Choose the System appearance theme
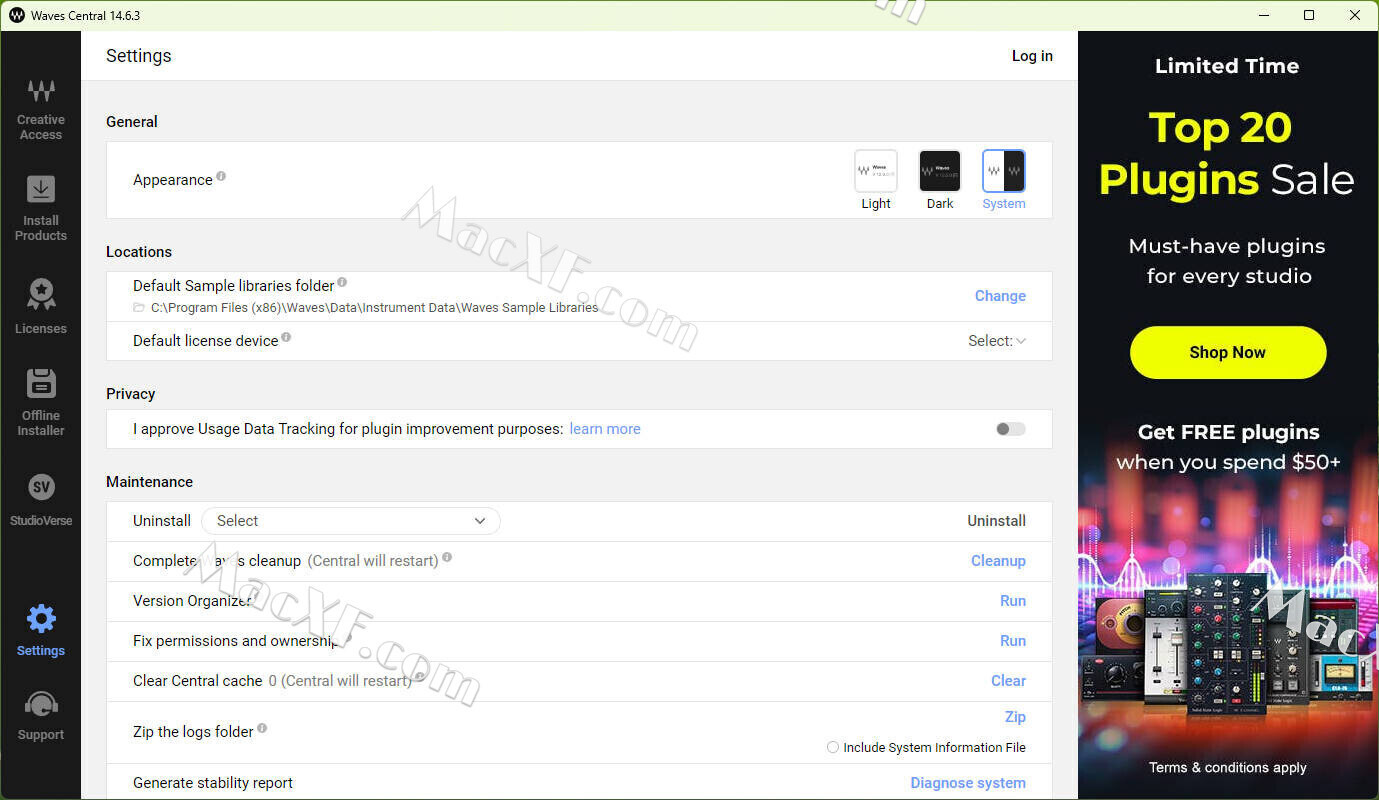Image resolution: width=1379 pixels, height=800 pixels. pyautogui.click(x=1004, y=180)
